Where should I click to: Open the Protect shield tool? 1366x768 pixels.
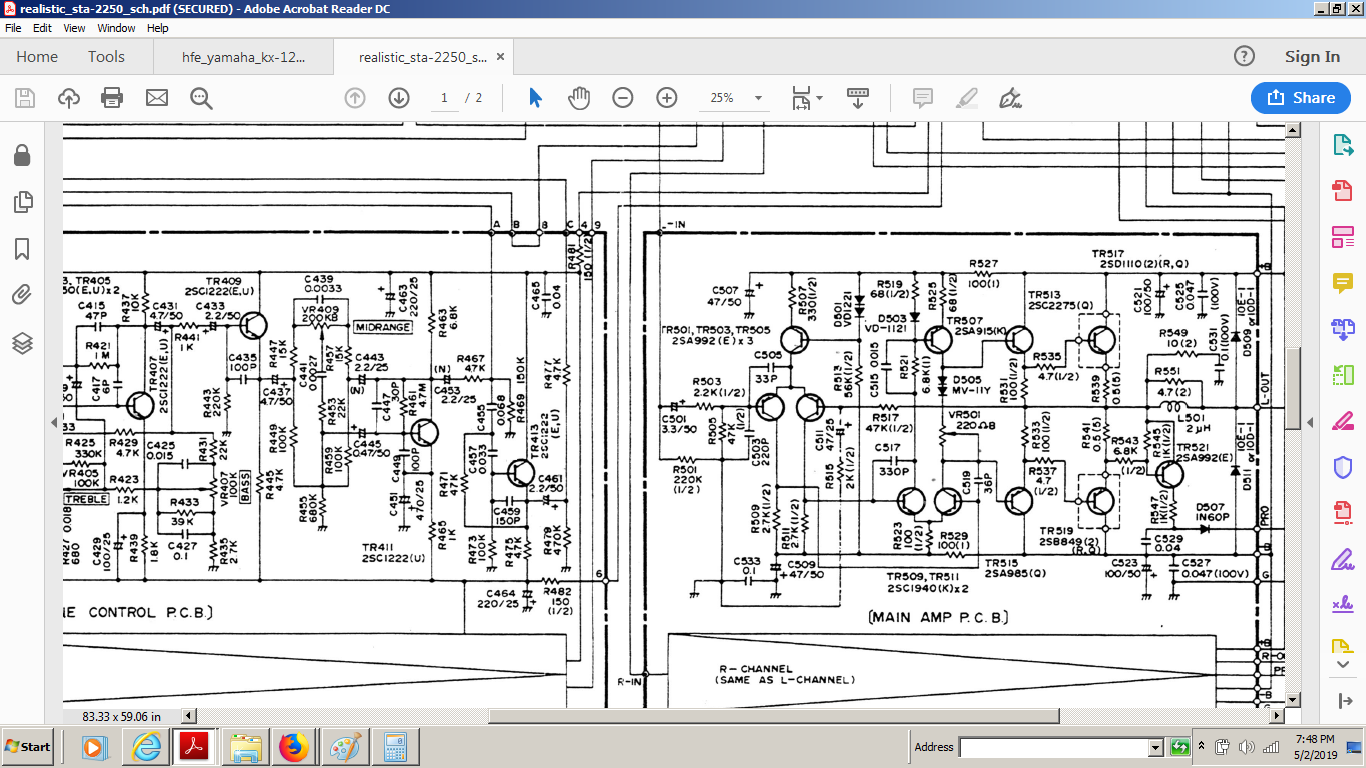1342,467
